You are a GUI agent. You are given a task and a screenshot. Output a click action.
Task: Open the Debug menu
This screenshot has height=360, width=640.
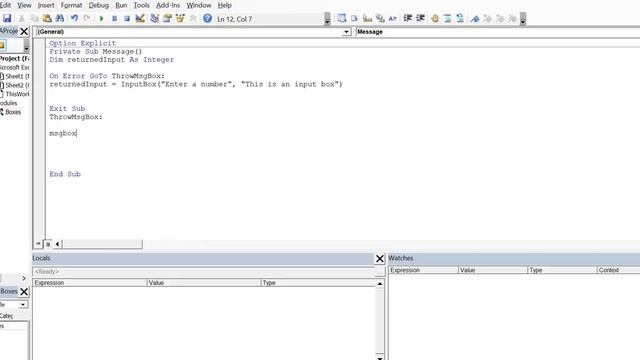tap(99, 5)
